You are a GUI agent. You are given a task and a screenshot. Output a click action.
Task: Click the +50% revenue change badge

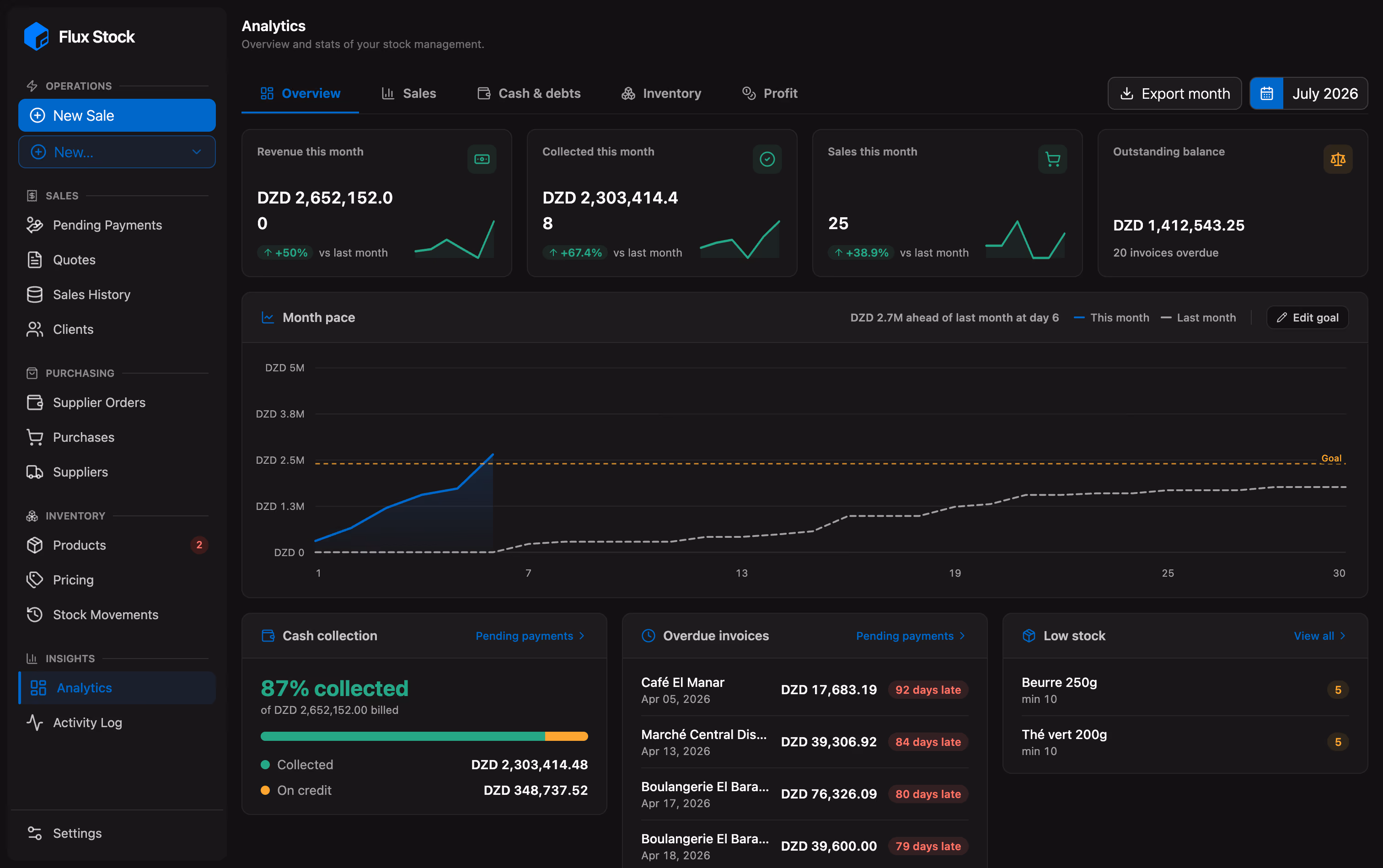tap(285, 252)
